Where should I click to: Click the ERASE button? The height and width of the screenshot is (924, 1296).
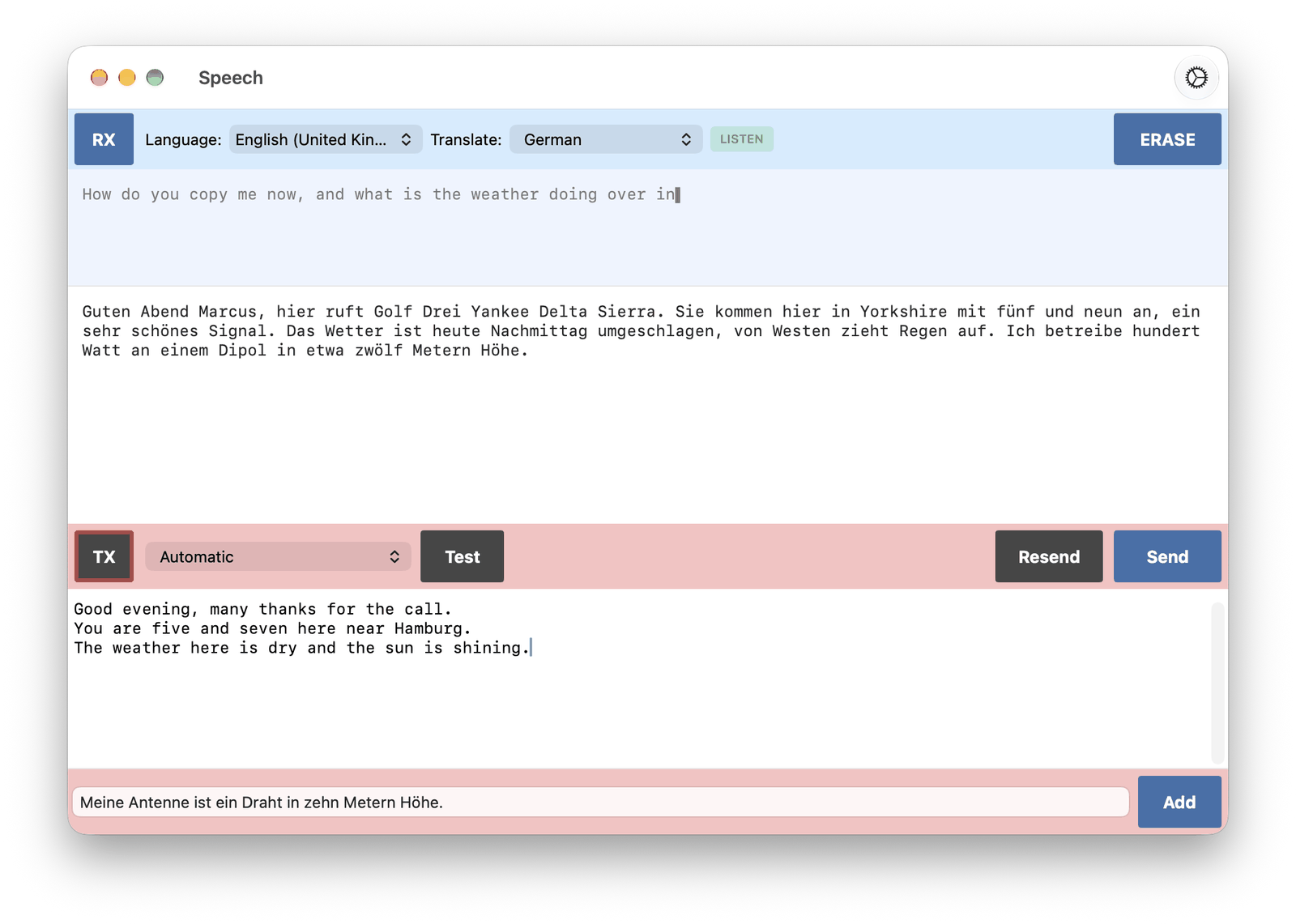coord(1167,139)
